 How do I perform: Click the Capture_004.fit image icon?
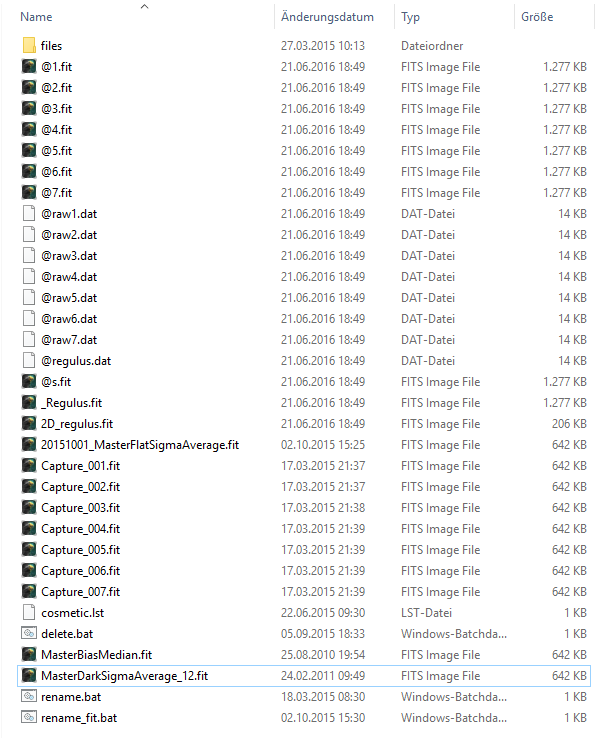pyautogui.click(x=29, y=529)
